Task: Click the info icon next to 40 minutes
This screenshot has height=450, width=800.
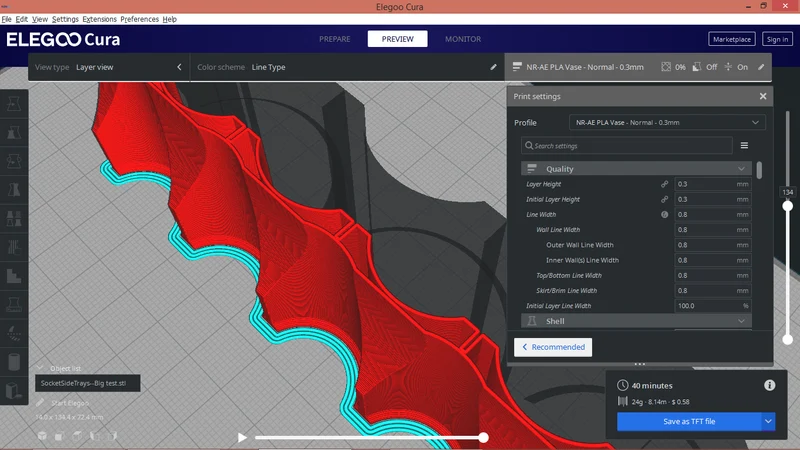Action: click(x=769, y=385)
